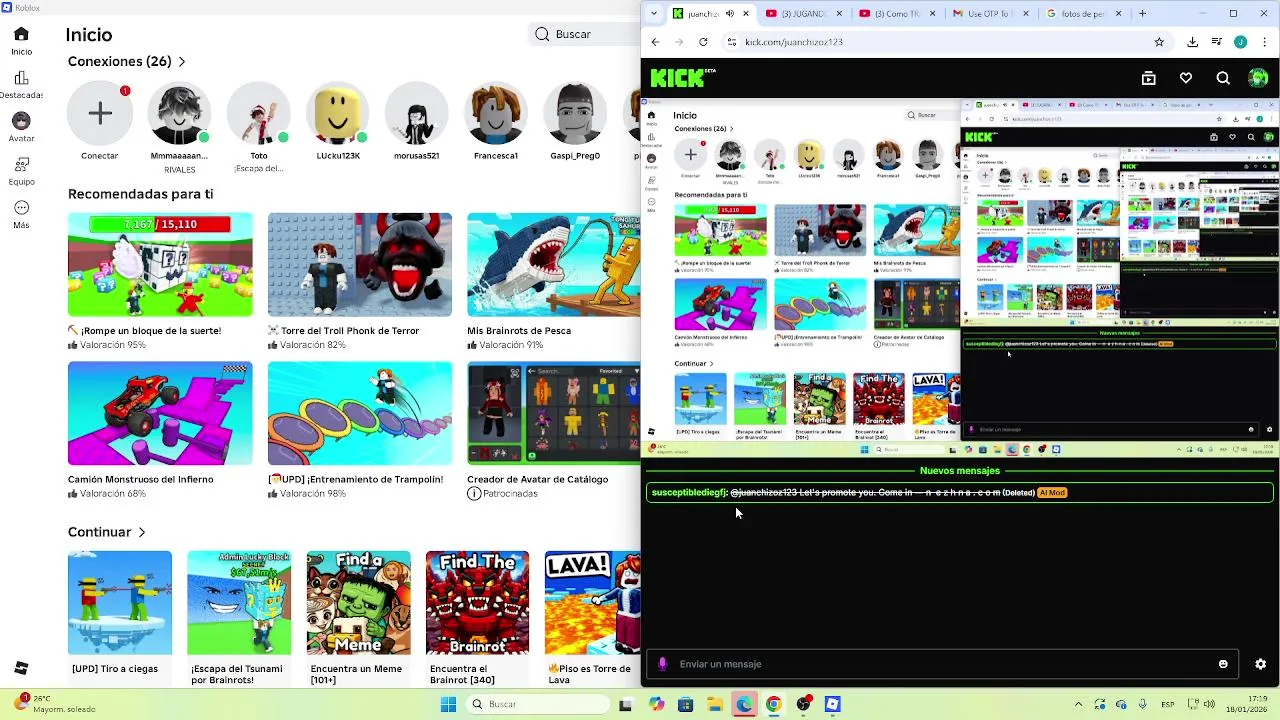View site information icon in address bar
The width and height of the screenshot is (1280, 720).
click(731, 42)
